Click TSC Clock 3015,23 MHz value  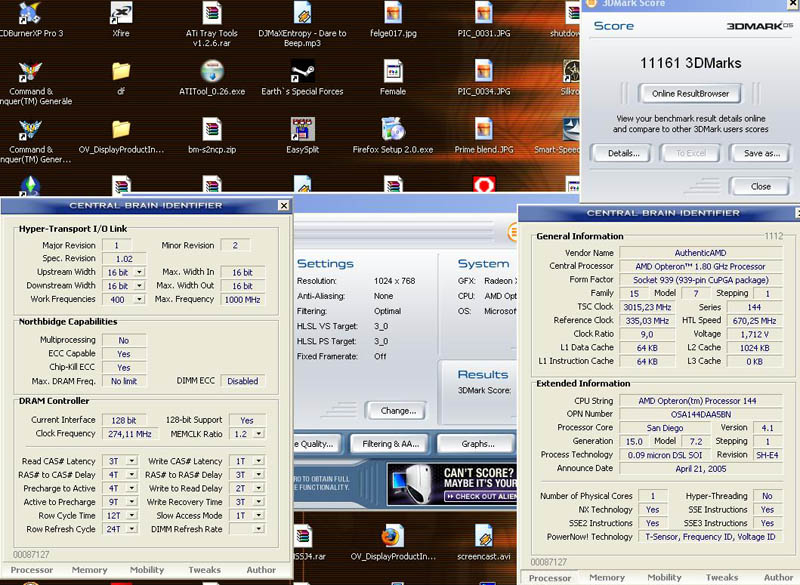click(x=647, y=307)
